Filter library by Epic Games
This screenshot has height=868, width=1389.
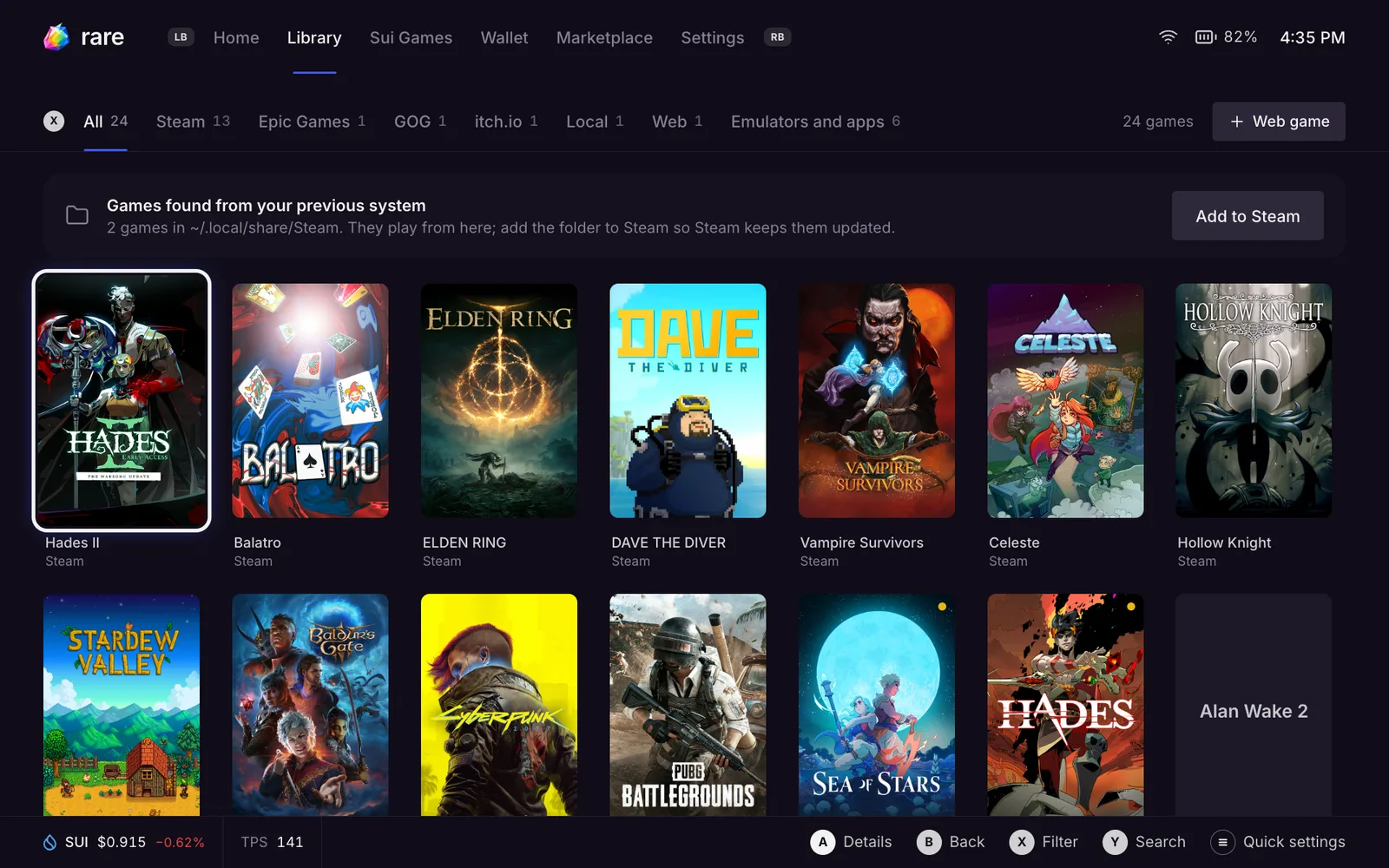coord(312,122)
